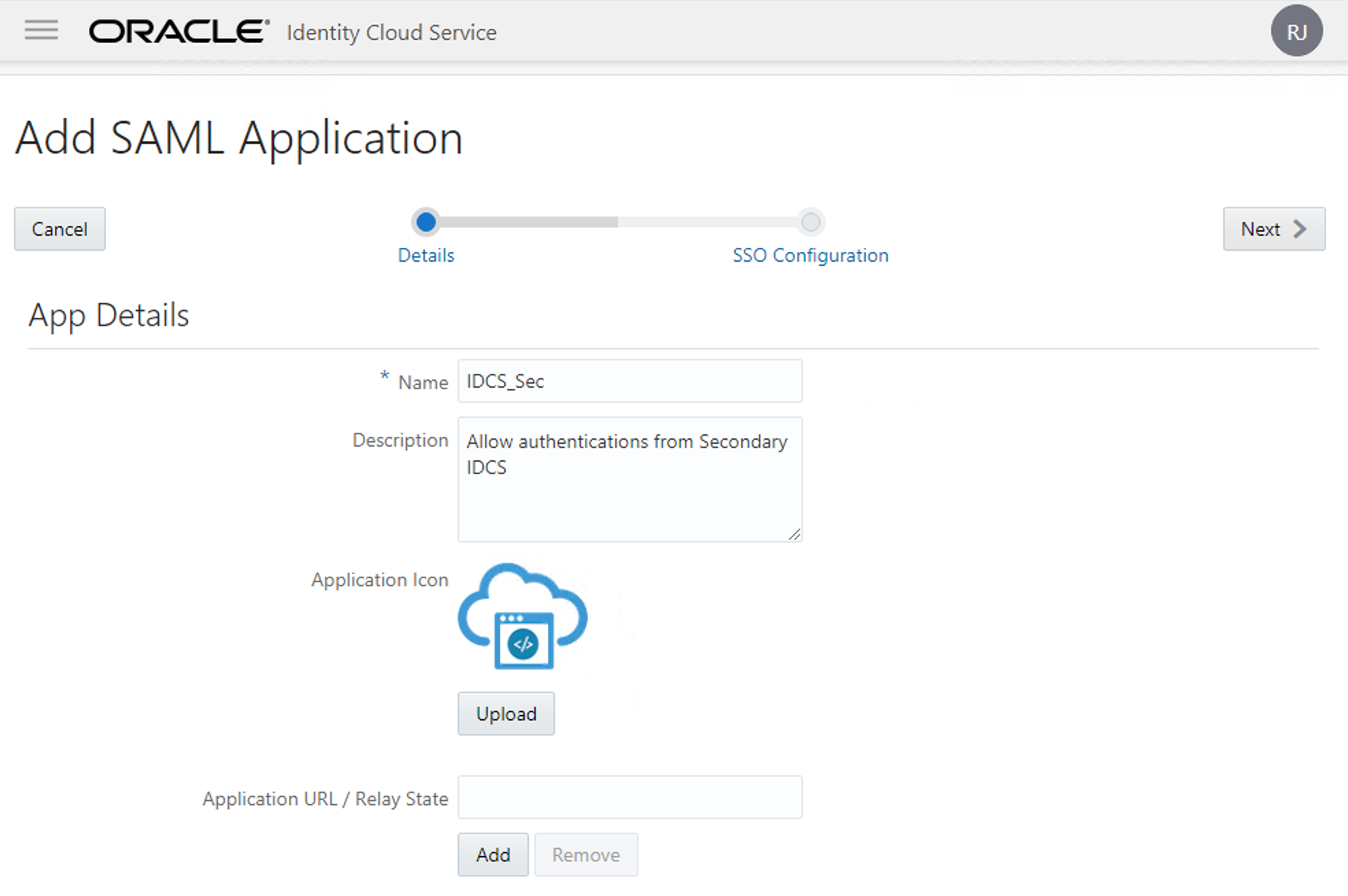Open the RJ user avatar menu
Image resolution: width=1348 pixels, height=896 pixels.
pos(1297,31)
